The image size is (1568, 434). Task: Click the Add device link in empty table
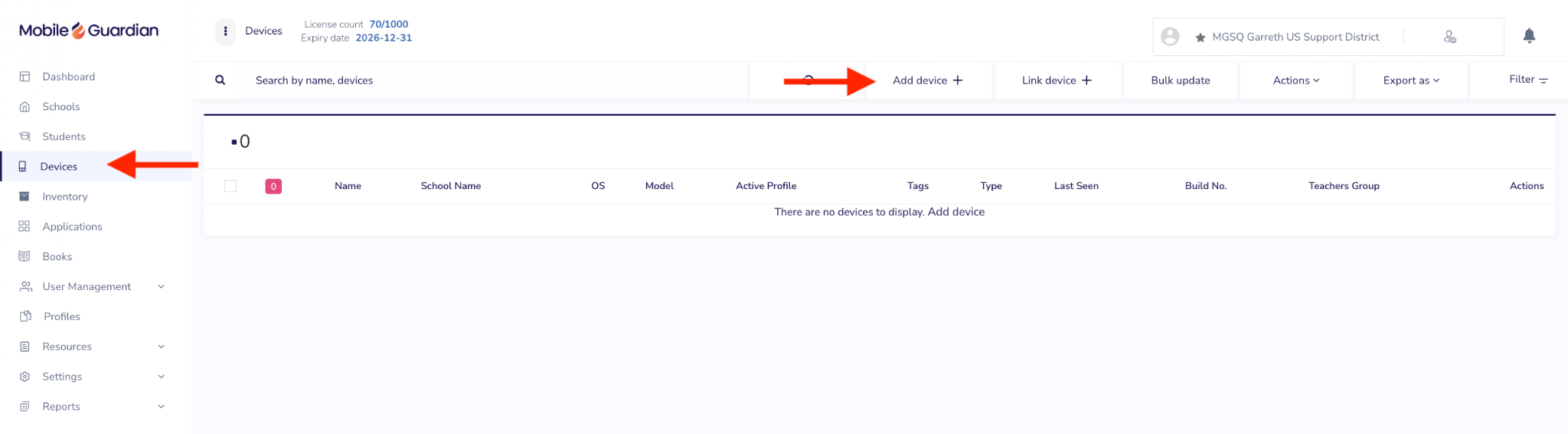[956, 212]
